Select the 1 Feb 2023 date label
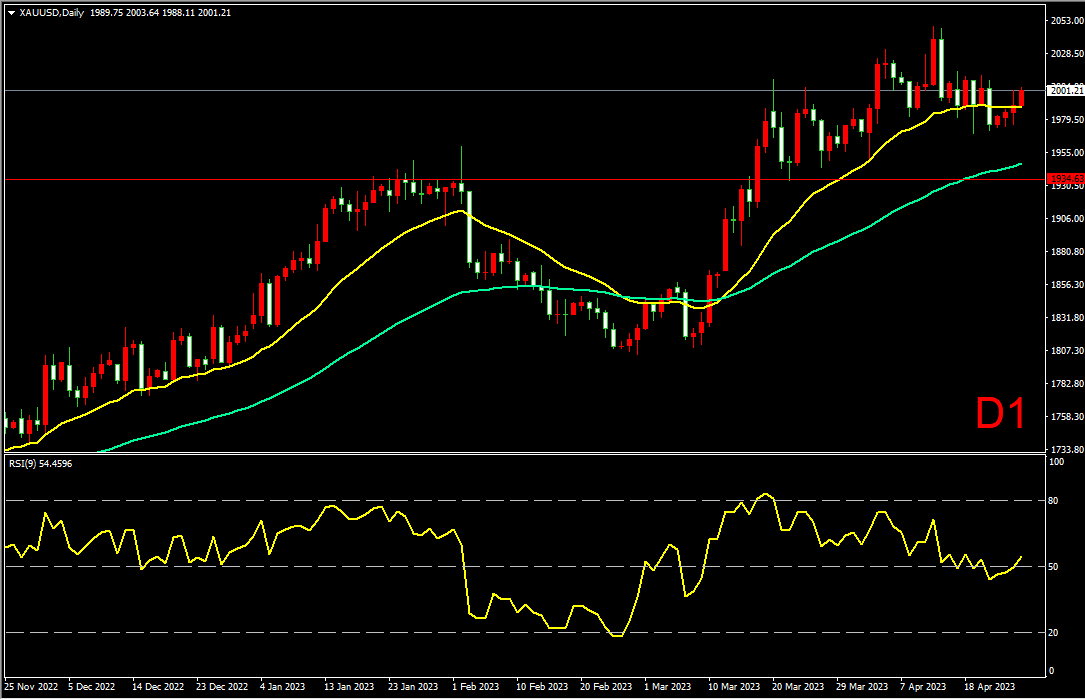This screenshot has height=700, width=1085. 475,687
